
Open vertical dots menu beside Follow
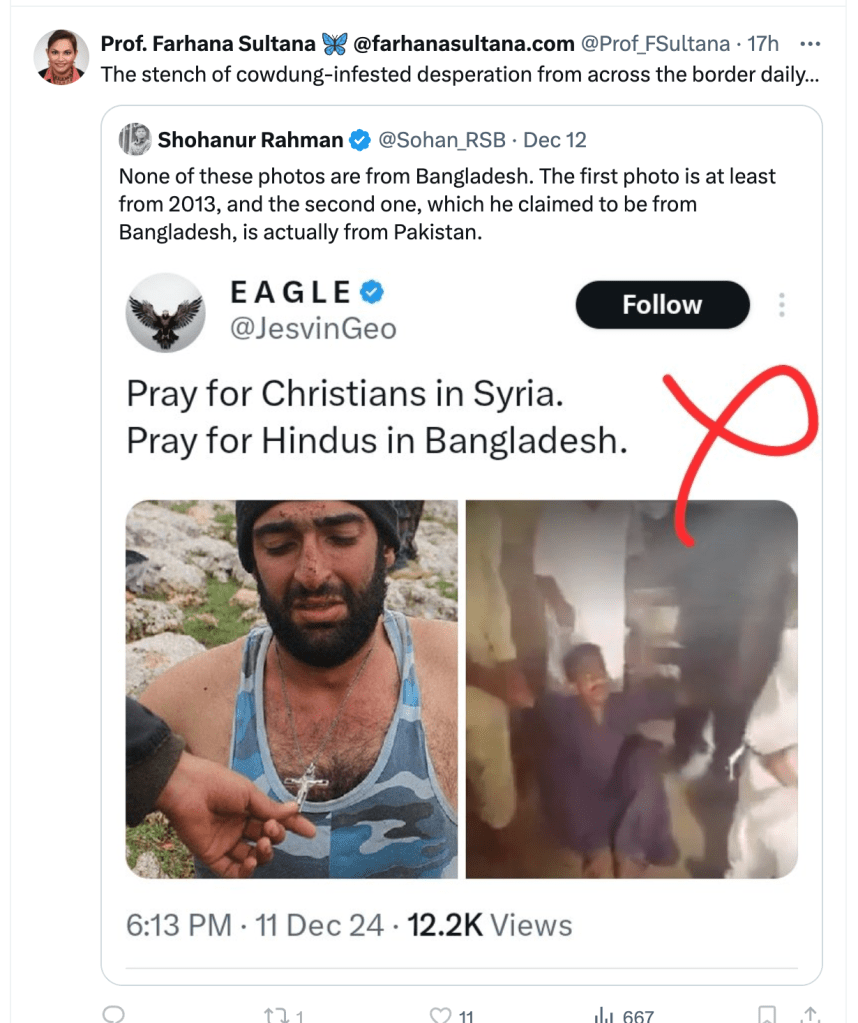point(782,305)
